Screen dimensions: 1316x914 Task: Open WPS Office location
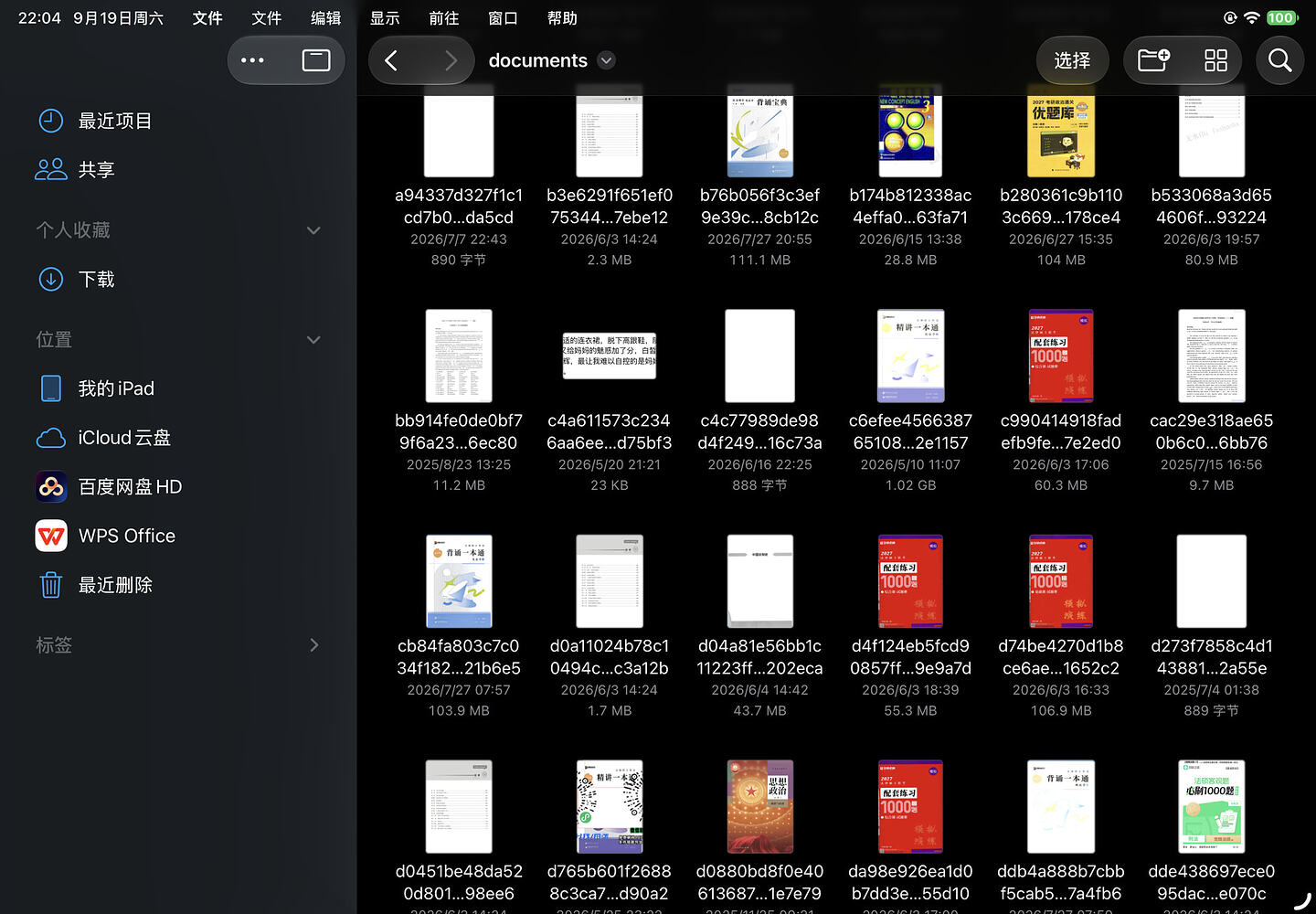178,536
